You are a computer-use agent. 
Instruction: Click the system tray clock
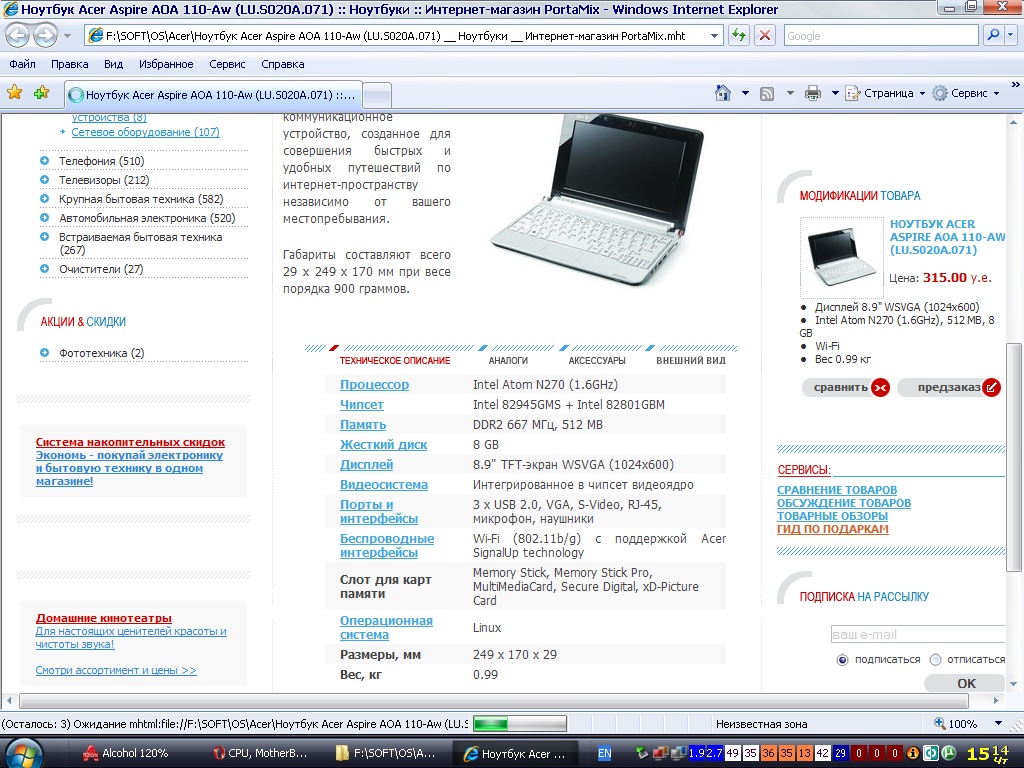(x=987, y=753)
